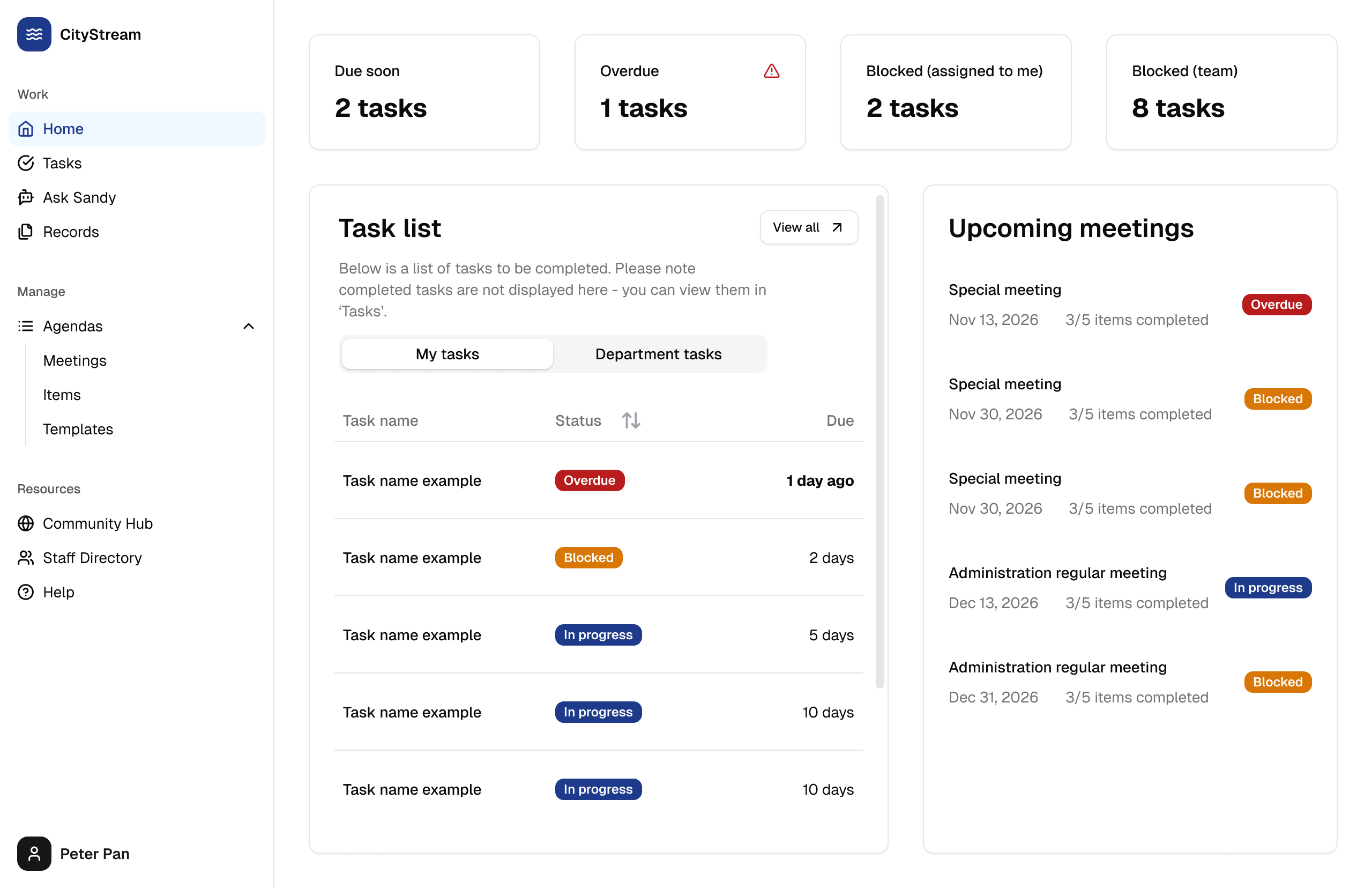Click the Overdue warning triangle icon
1372x888 pixels.
tap(771, 71)
